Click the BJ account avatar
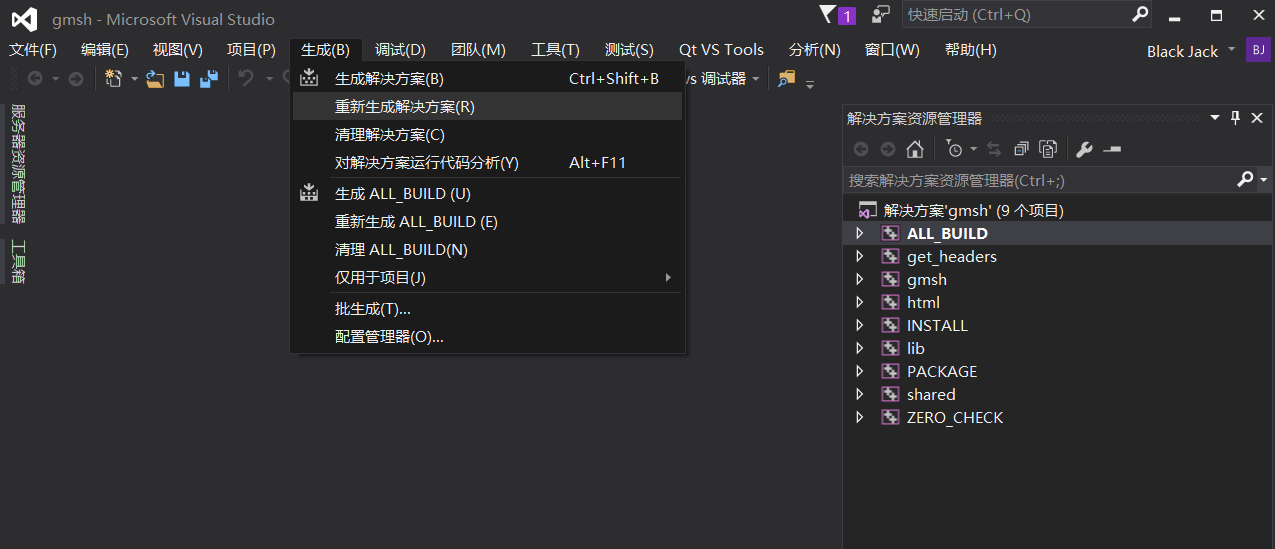The image size is (1275, 549). tap(1258, 50)
